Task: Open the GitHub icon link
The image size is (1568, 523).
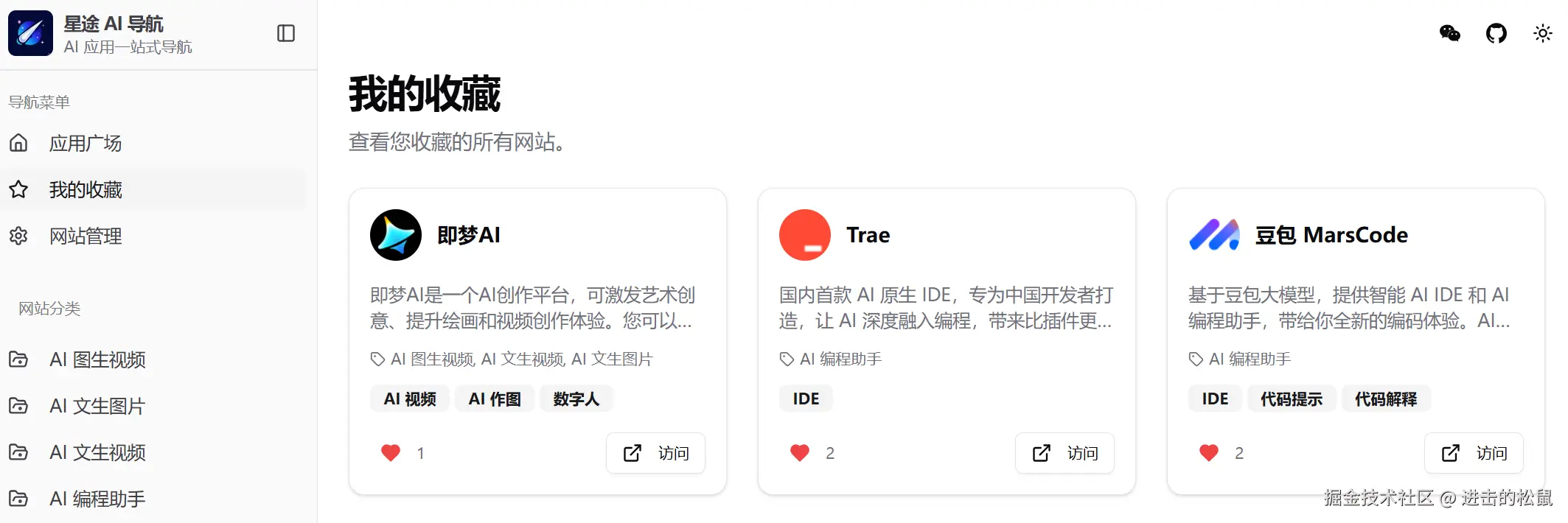Action: click(x=1496, y=33)
